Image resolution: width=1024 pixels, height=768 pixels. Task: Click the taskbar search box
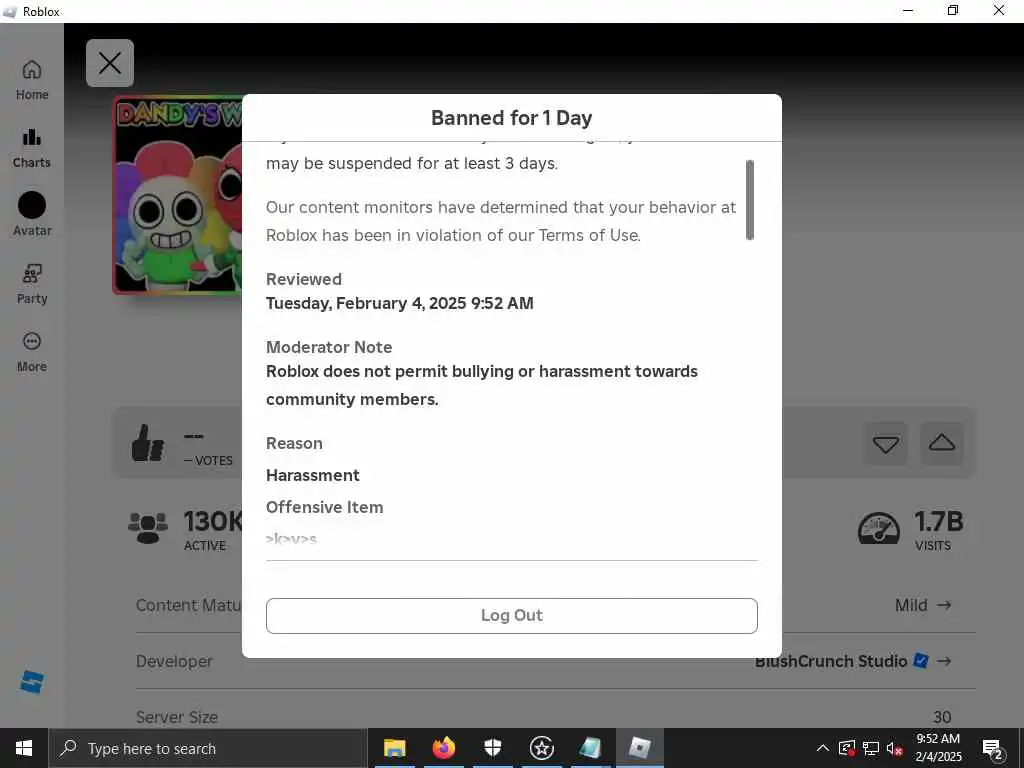(x=208, y=748)
